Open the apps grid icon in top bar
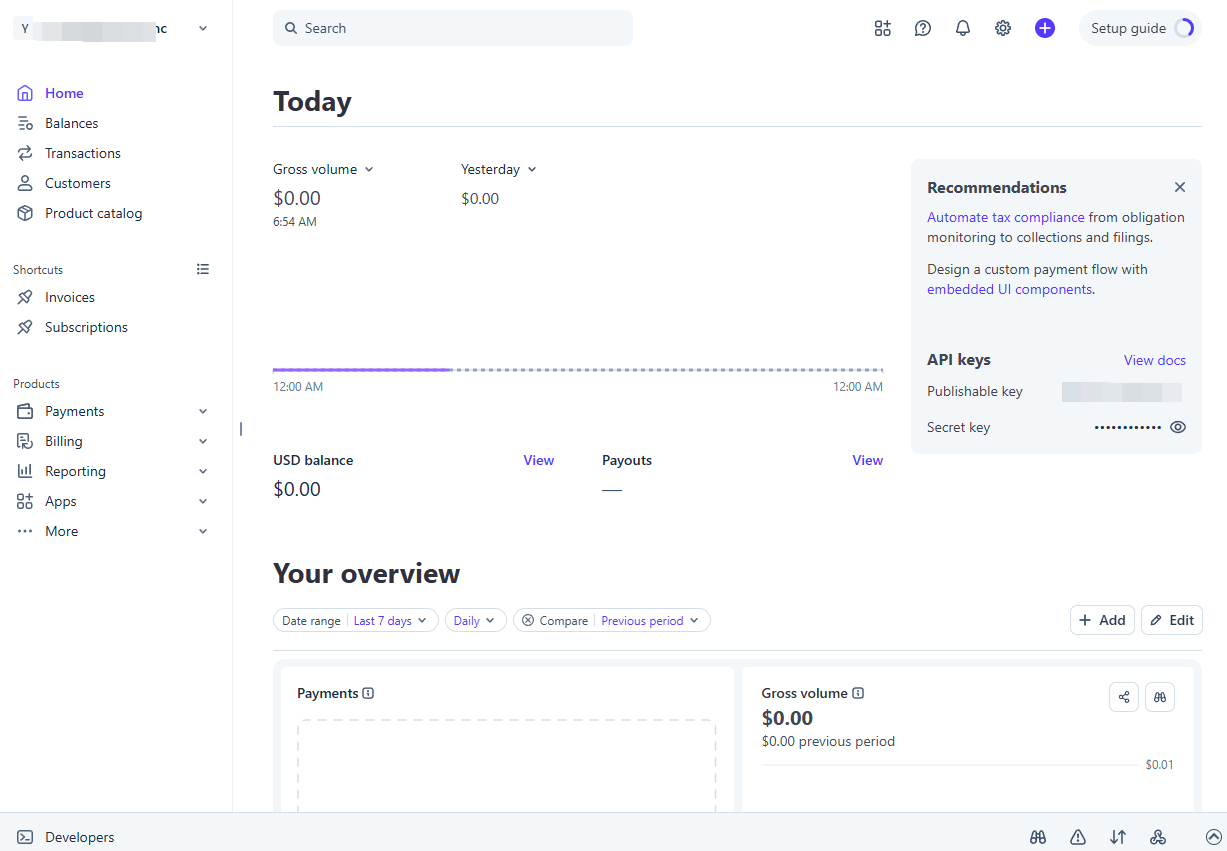1227x851 pixels. (x=882, y=28)
